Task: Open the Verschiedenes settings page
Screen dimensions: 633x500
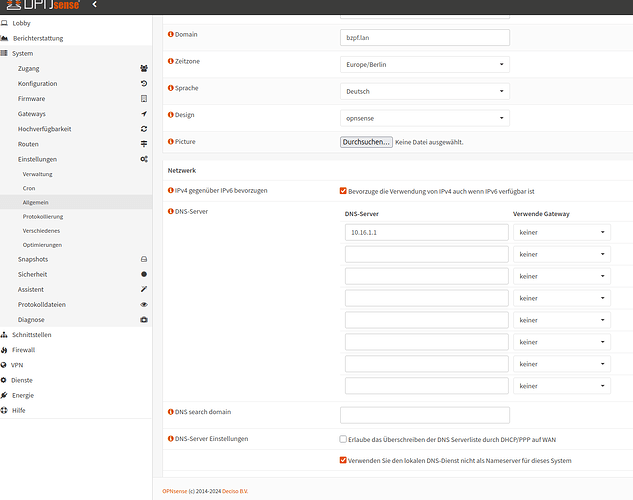Action: (41, 230)
